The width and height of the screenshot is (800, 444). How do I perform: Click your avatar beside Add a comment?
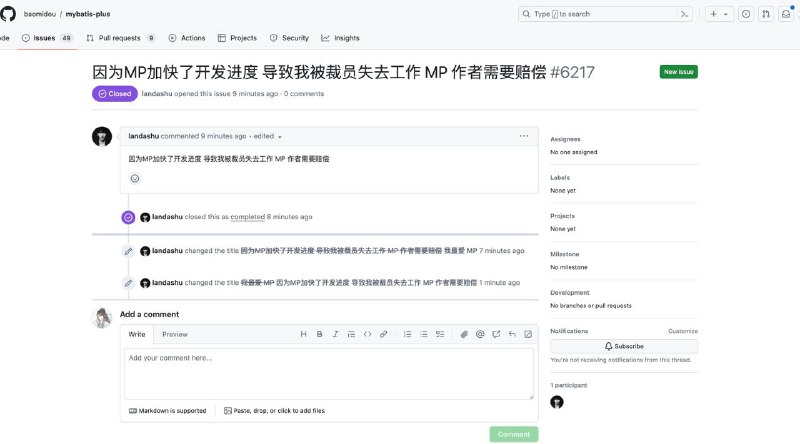pyautogui.click(x=102, y=318)
